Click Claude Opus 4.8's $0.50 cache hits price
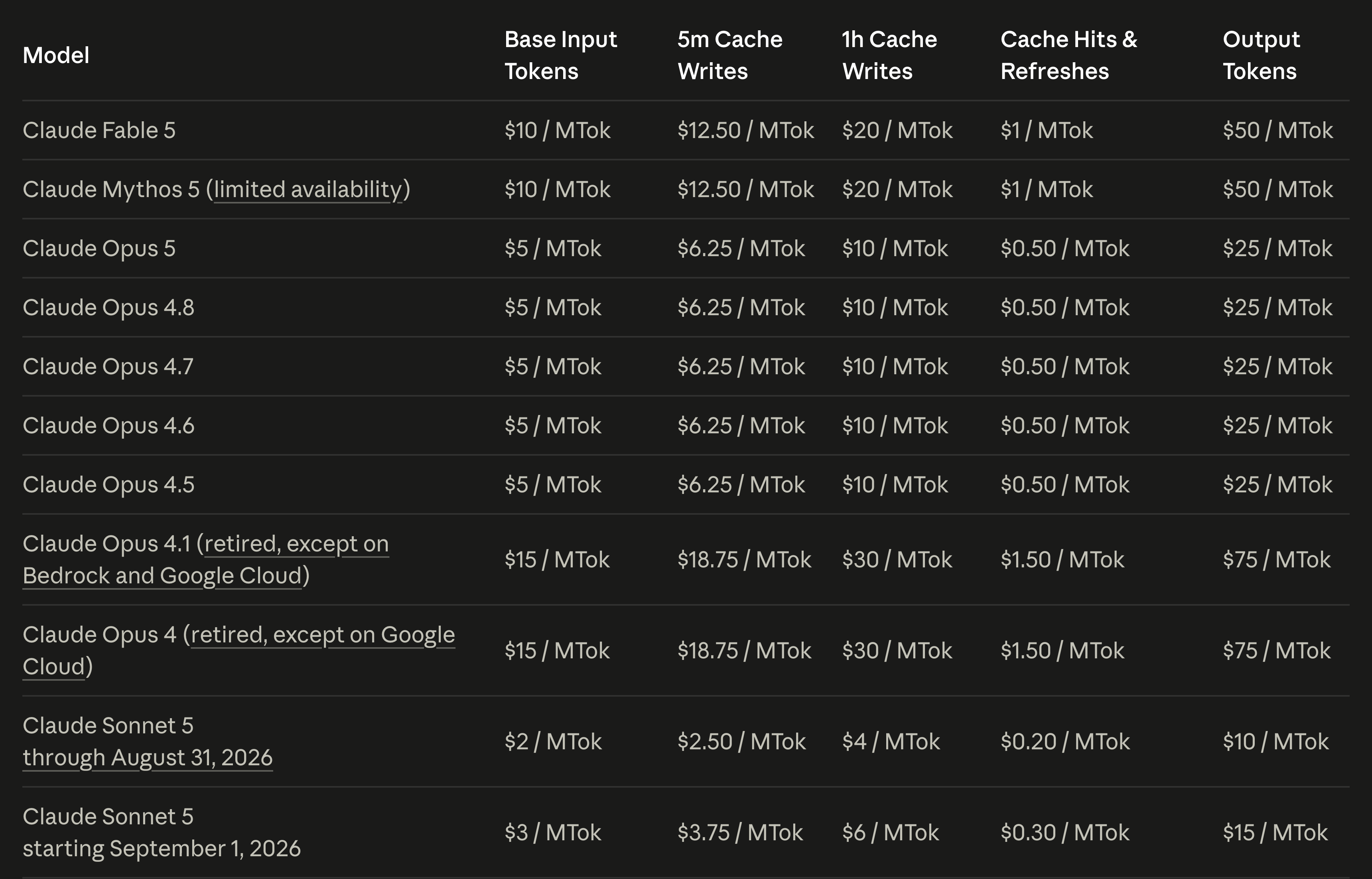Screen dimensions: 1372x879 click(x=1065, y=308)
